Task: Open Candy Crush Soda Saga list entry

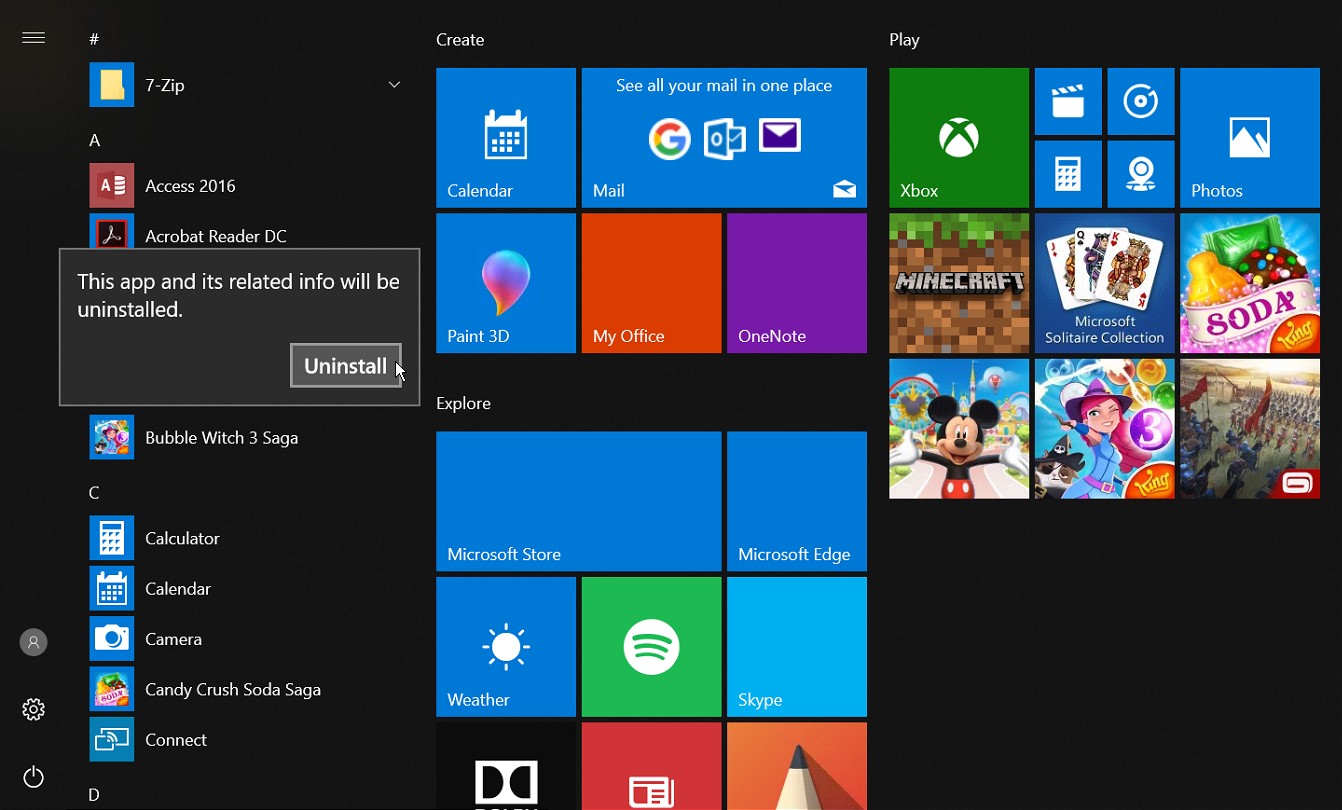Action: (248, 690)
